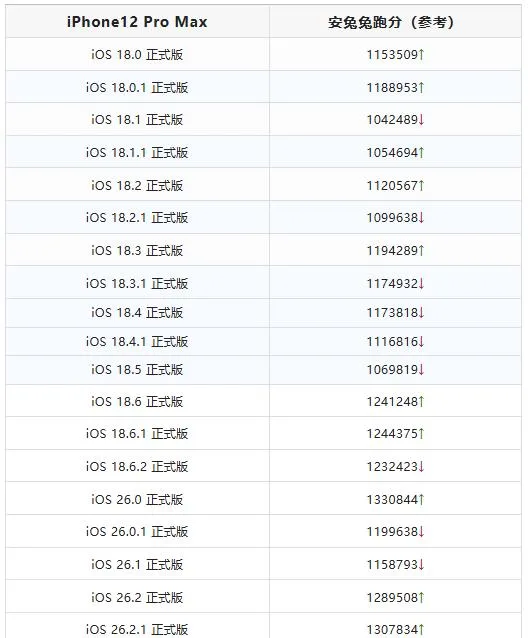The image size is (528, 638).
Task: Click the up arrow next to 1241248
Action: 421,402
